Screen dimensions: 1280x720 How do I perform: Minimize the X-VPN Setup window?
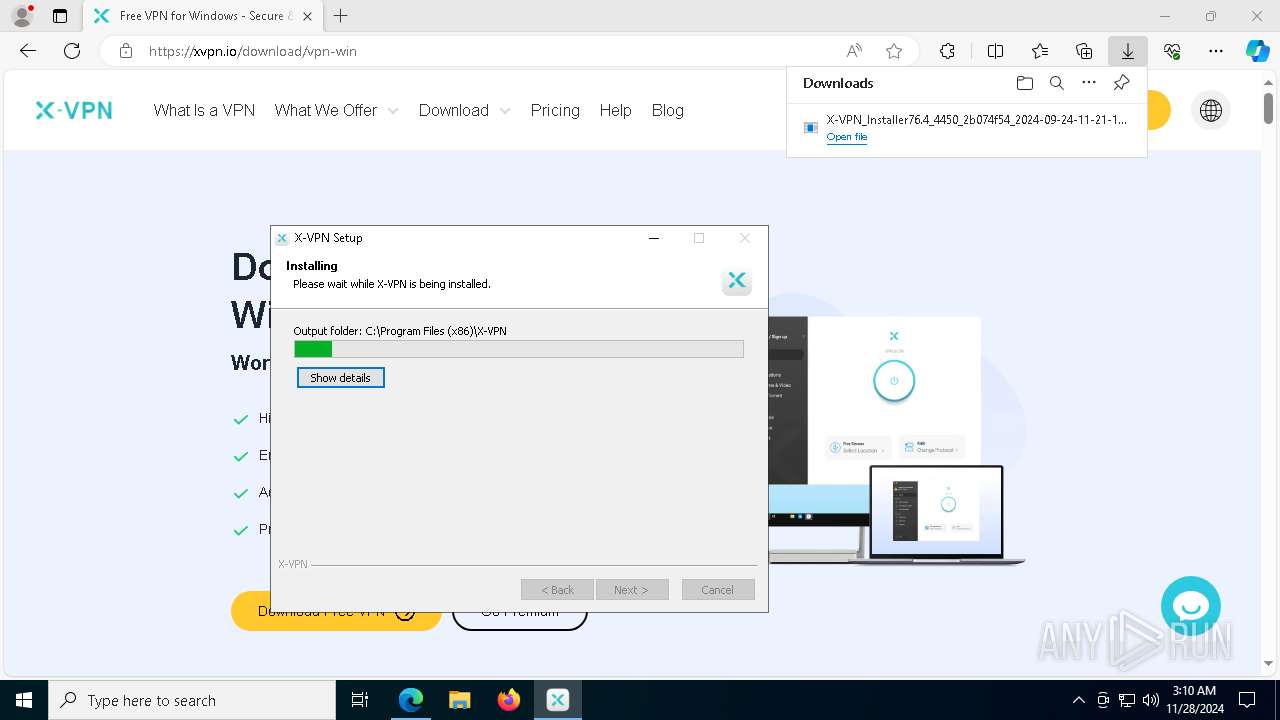coord(653,238)
